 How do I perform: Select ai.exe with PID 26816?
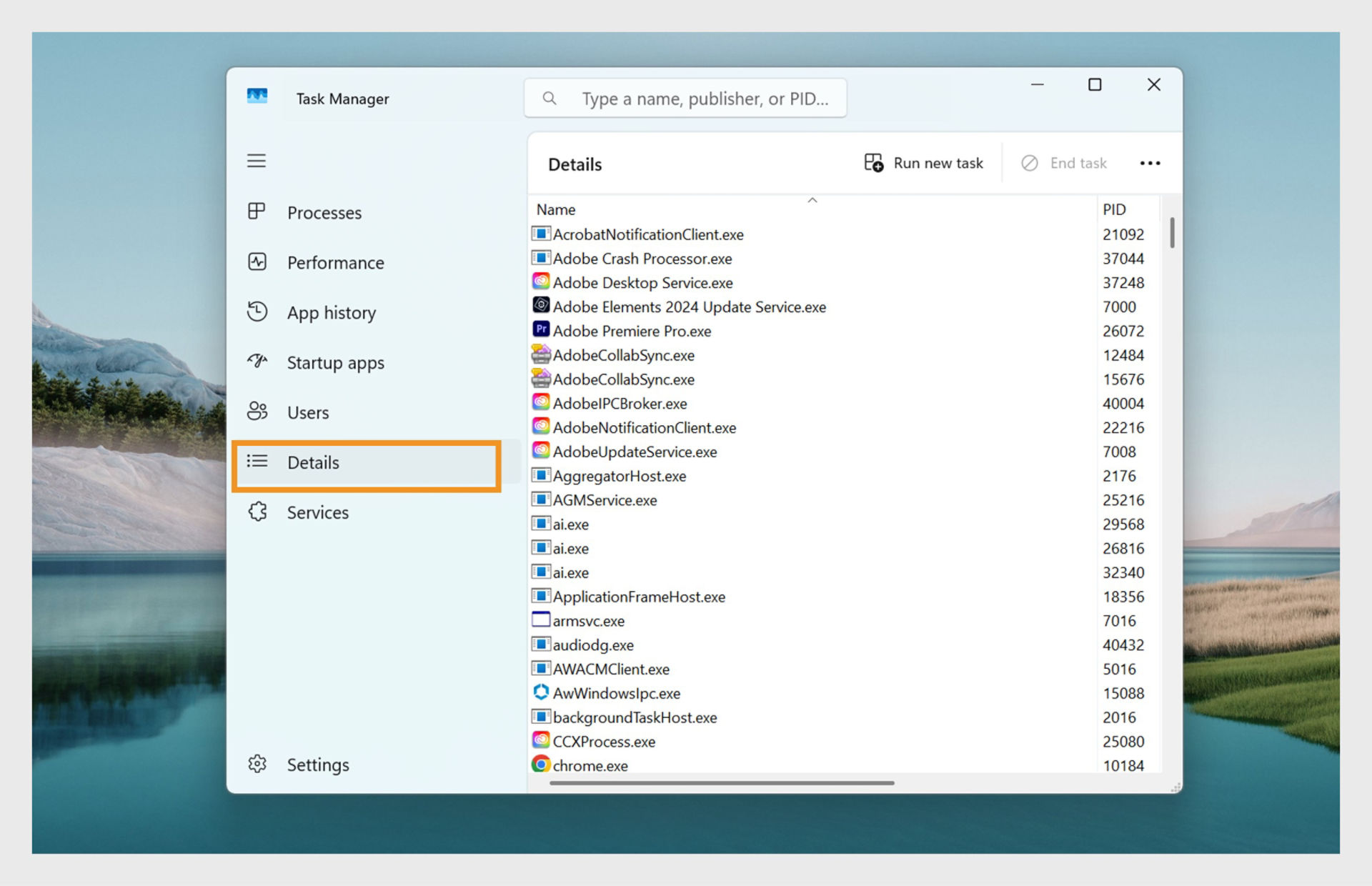[x=845, y=548]
